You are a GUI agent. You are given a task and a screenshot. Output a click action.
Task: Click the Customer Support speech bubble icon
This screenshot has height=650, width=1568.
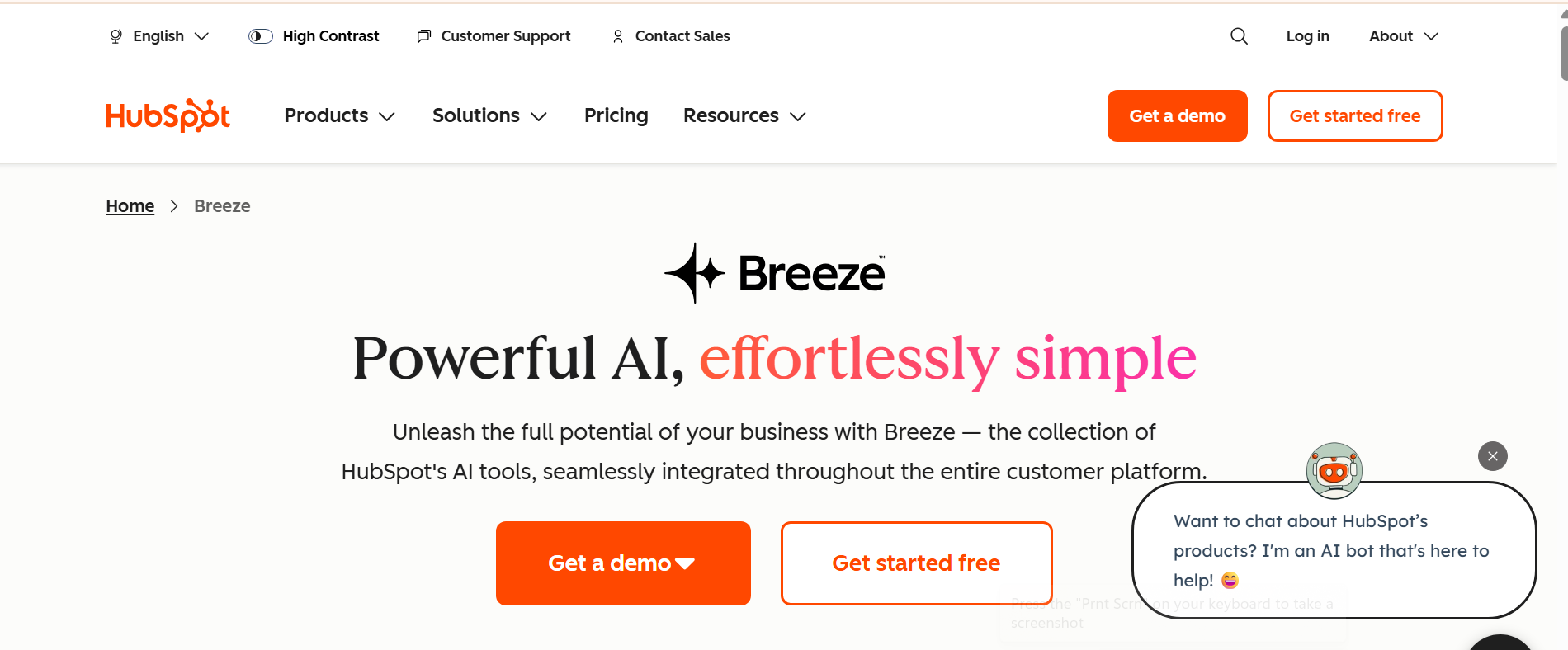click(x=423, y=36)
